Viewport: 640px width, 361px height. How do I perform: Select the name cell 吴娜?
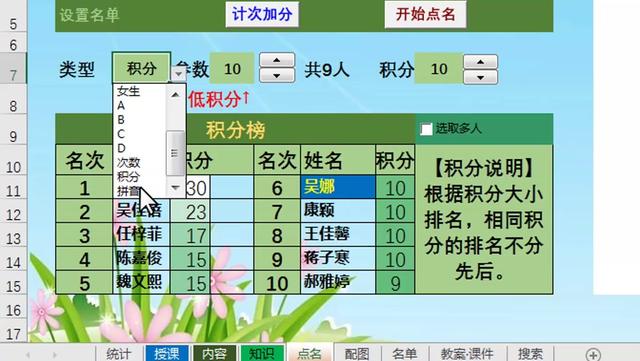[338, 187]
